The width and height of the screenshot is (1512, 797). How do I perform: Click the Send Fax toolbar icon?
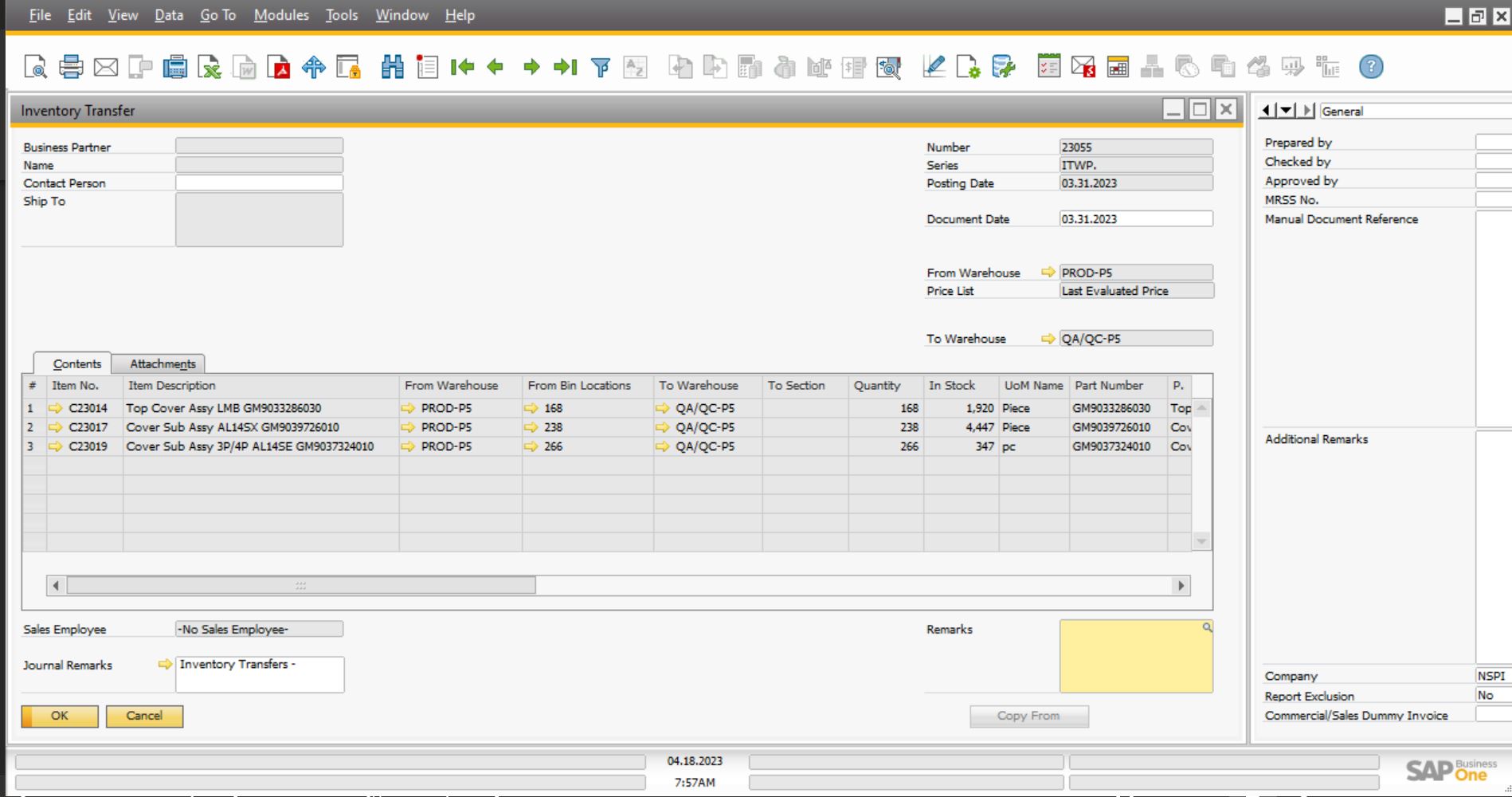pyautogui.click(x=174, y=67)
